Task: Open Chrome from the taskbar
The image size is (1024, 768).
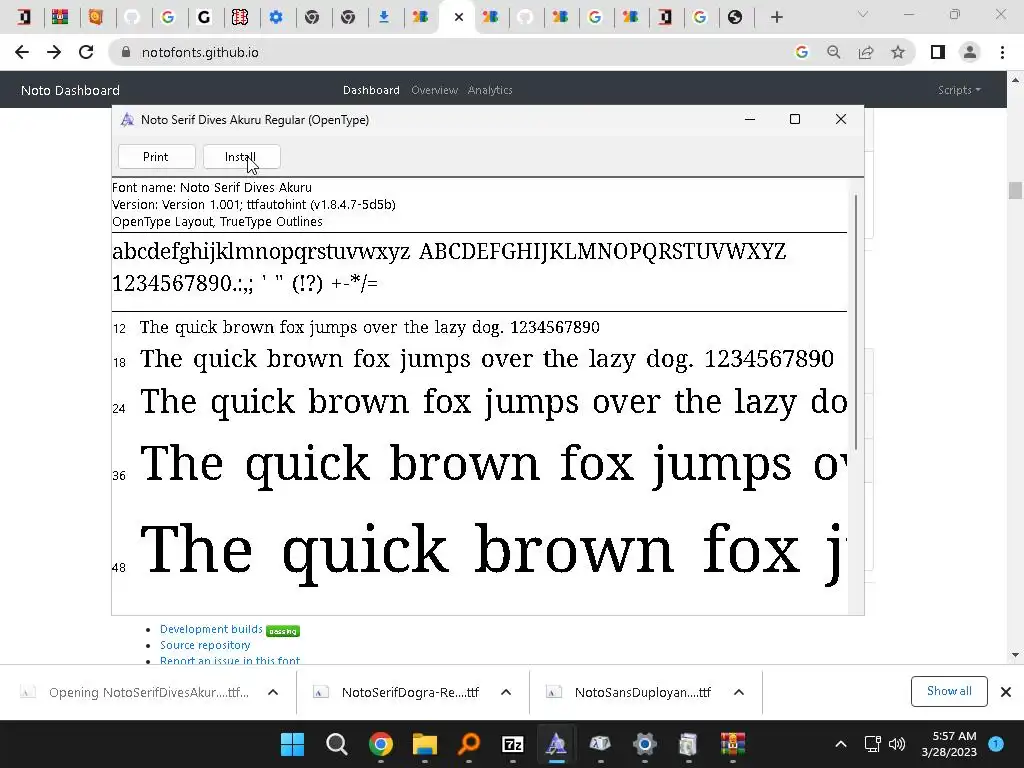Action: (x=380, y=744)
